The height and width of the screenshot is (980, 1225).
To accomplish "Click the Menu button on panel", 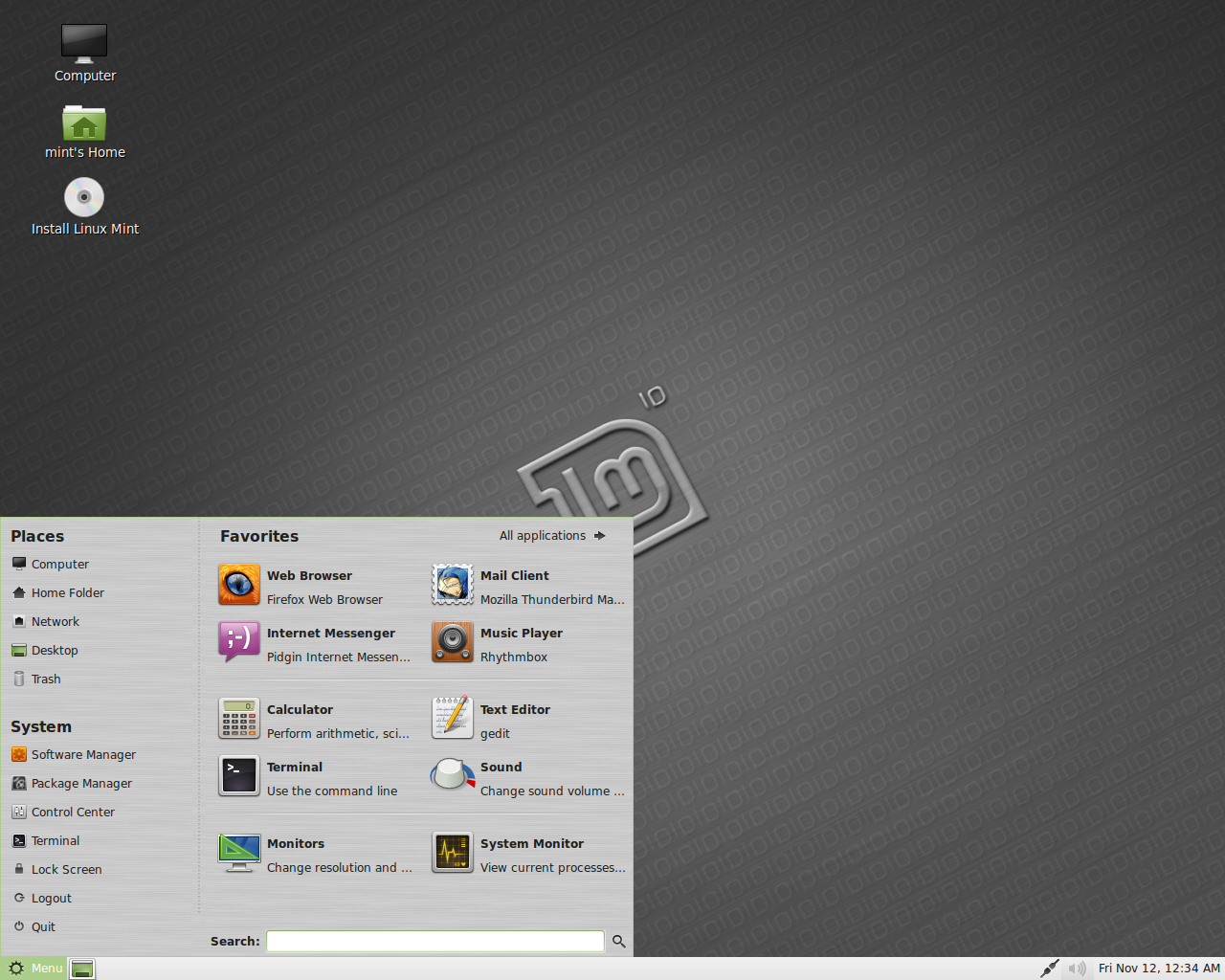I will coord(34,969).
